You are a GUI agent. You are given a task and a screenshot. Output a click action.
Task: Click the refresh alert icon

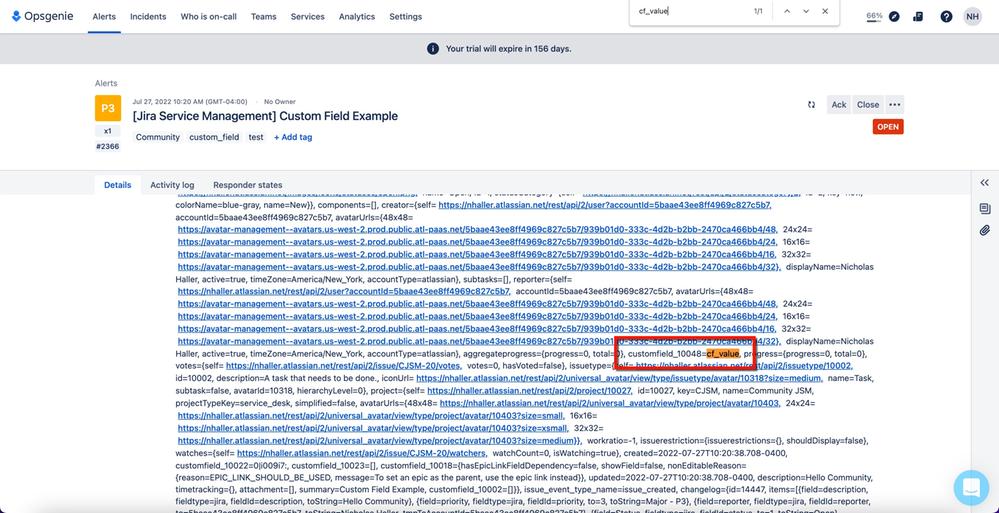(811, 105)
